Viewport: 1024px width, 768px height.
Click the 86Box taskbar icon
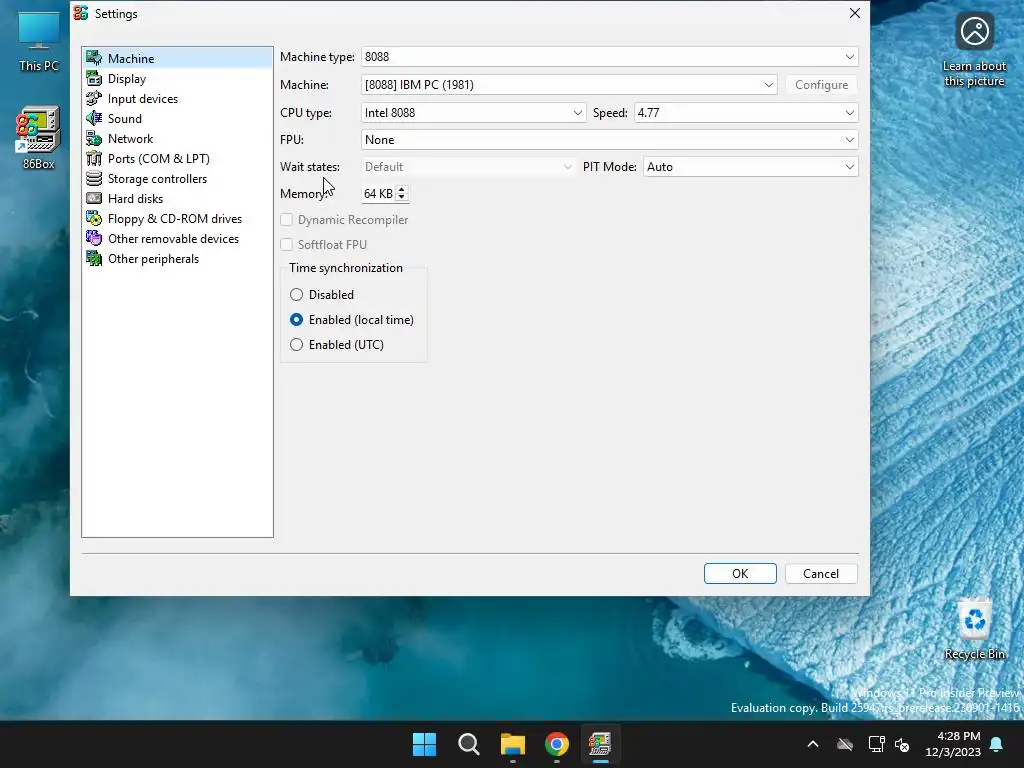(600, 744)
